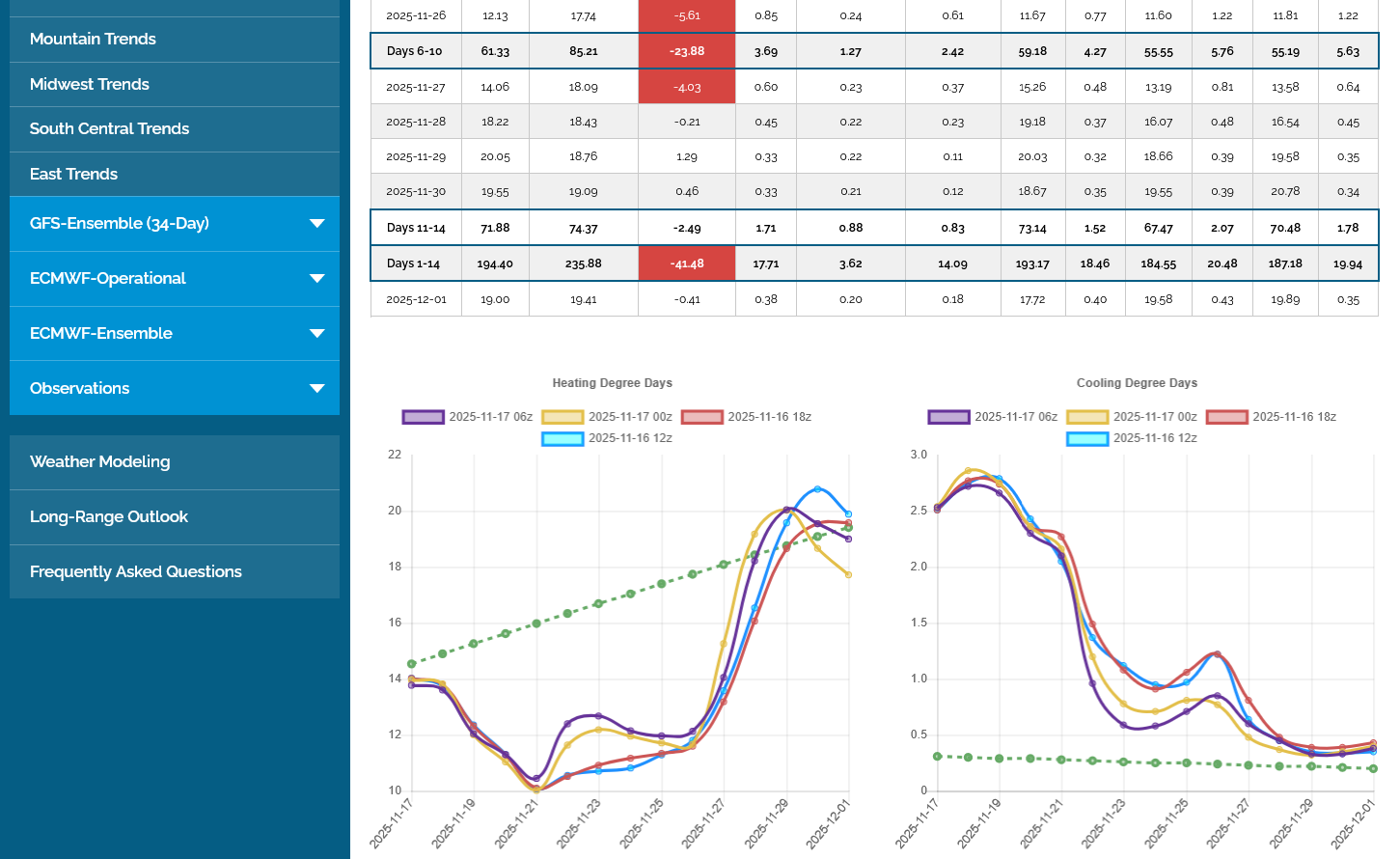Open East Trends page
Viewport: 1400px width, 859px height.
[73, 175]
